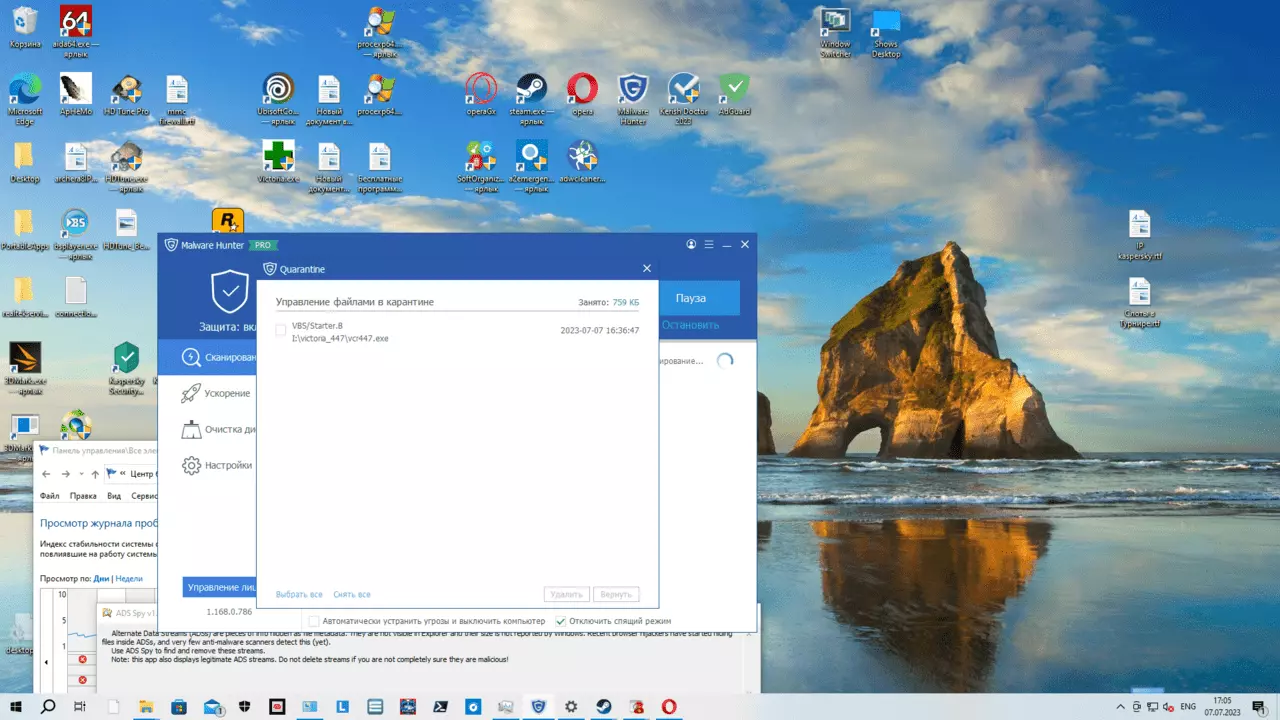Viewport: 1280px width, 720px height.
Task: Select Shows Desktop icon
Action: click(x=886, y=34)
